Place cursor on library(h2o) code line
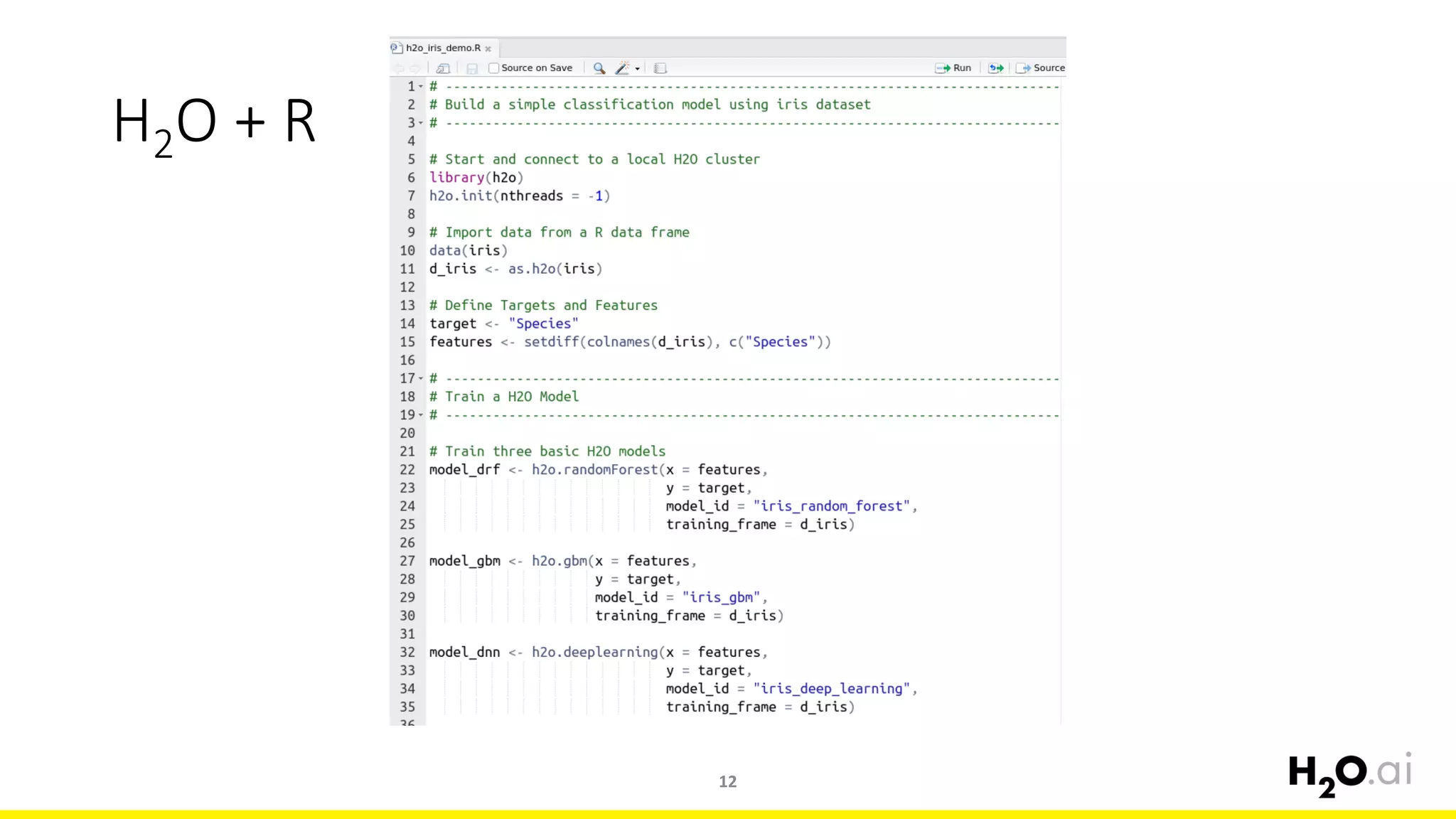This screenshot has width=1456, height=819. coord(476,178)
